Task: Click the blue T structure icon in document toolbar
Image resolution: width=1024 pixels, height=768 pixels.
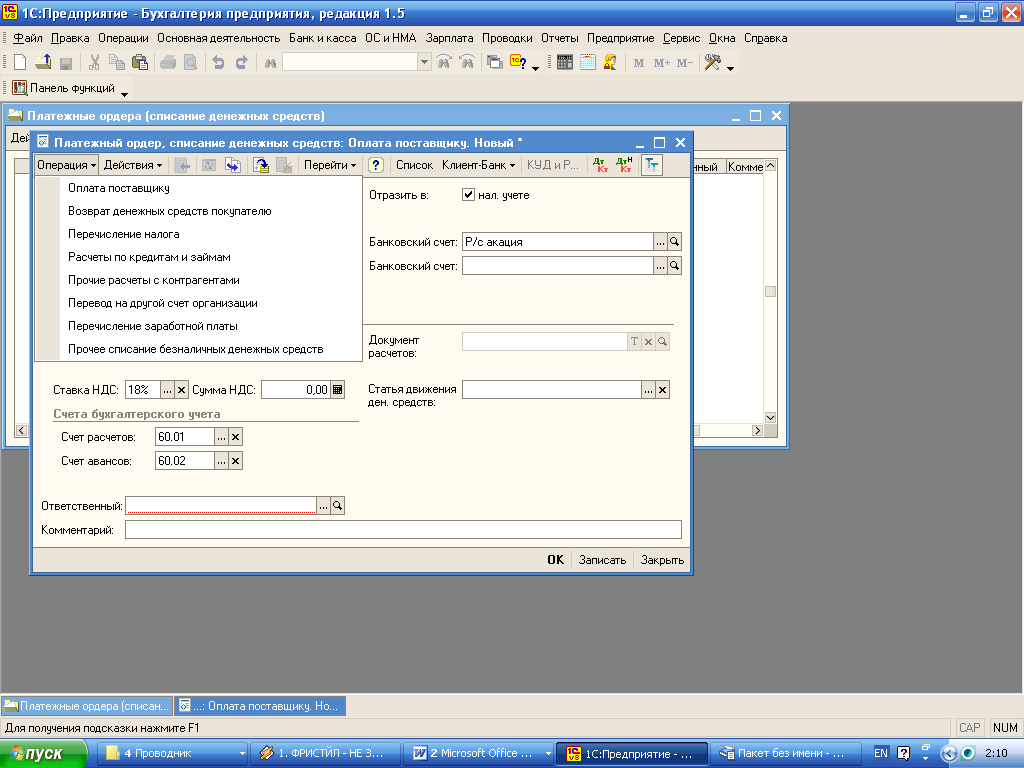Action: [652, 165]
